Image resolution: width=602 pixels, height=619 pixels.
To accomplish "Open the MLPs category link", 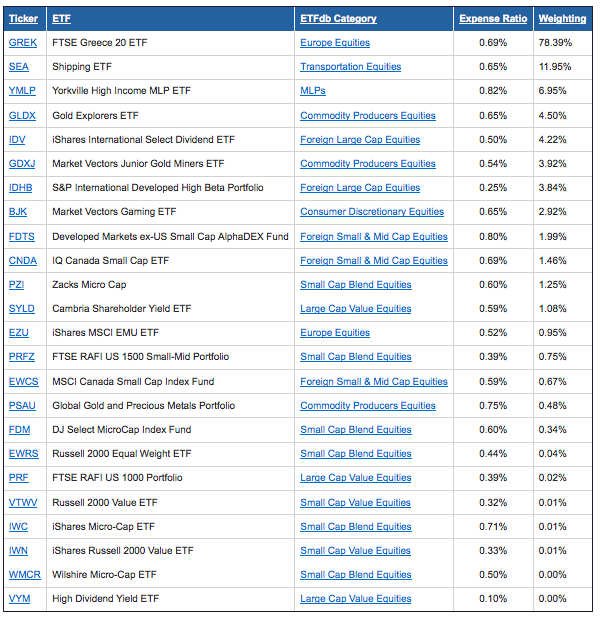I will pyautogui.click(x=313, y=91).
